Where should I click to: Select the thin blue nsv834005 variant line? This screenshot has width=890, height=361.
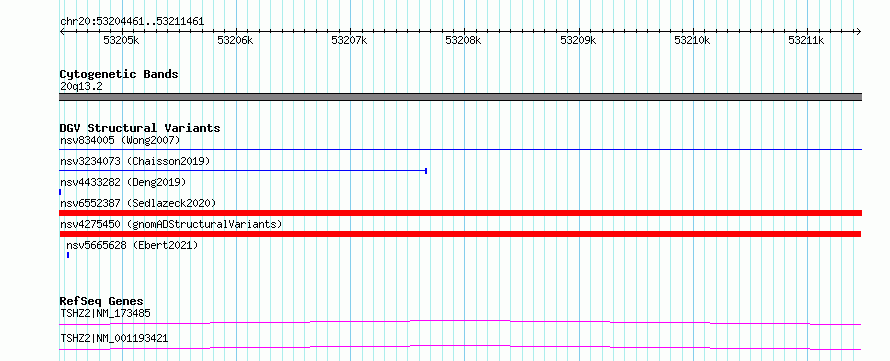460,149
